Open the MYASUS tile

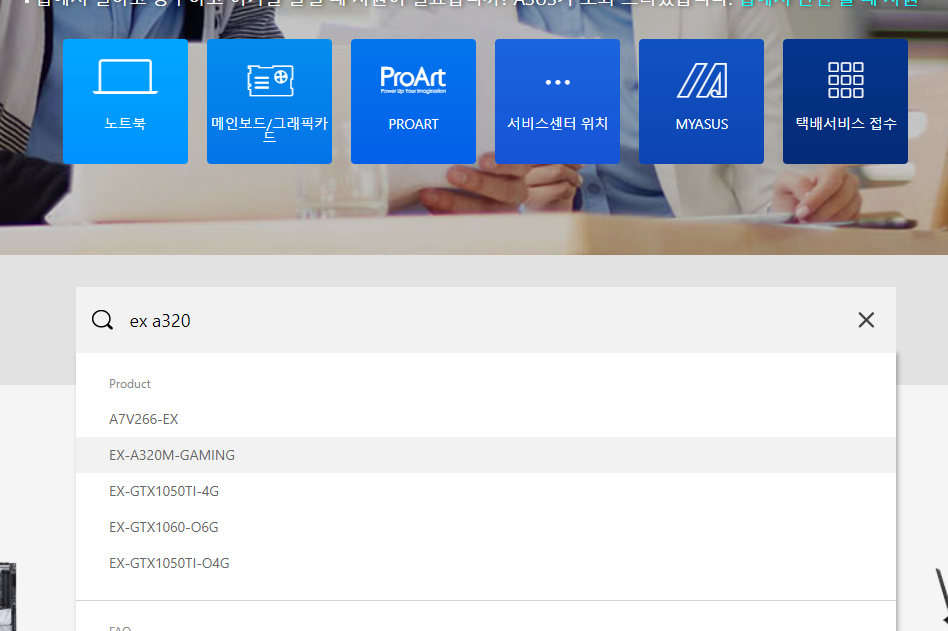click(x=701, y=102)
